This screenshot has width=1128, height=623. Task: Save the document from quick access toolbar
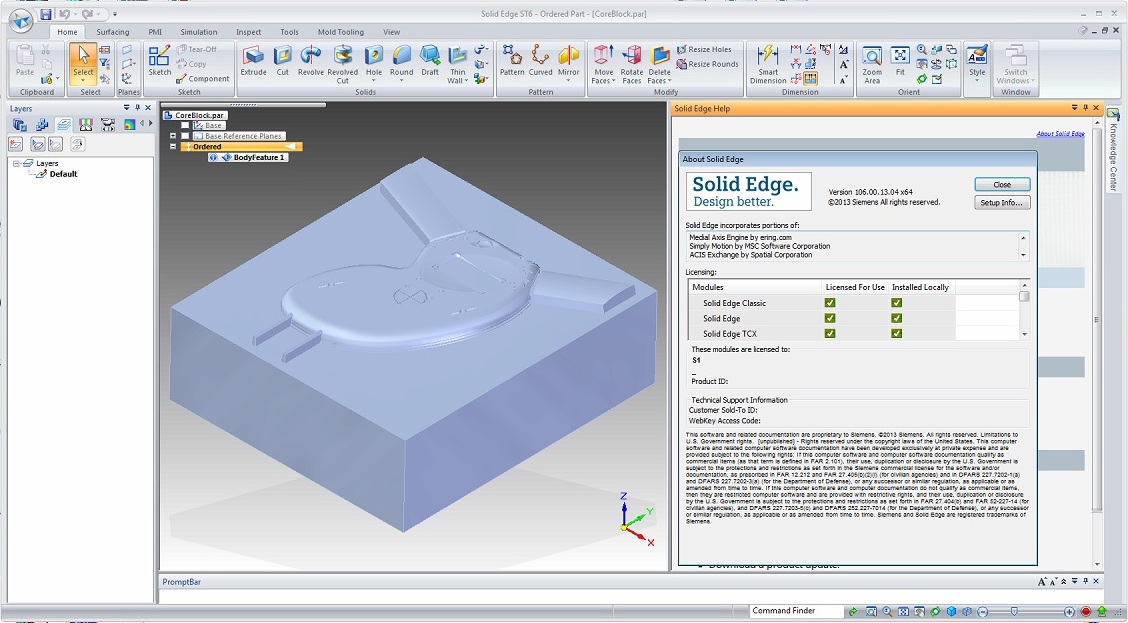pyautogui.click(x=46, y=14)
